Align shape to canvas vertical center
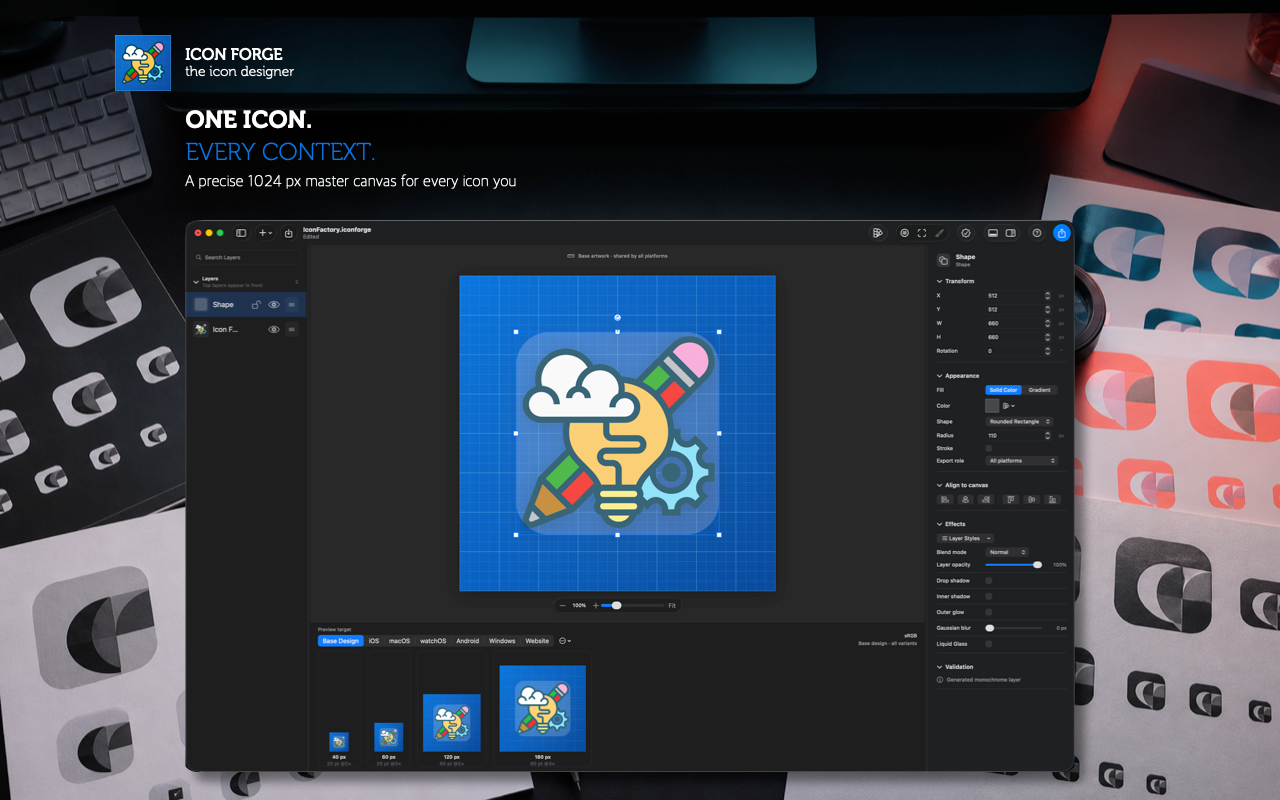The image size is (1280, 800). pos(1031,499)
